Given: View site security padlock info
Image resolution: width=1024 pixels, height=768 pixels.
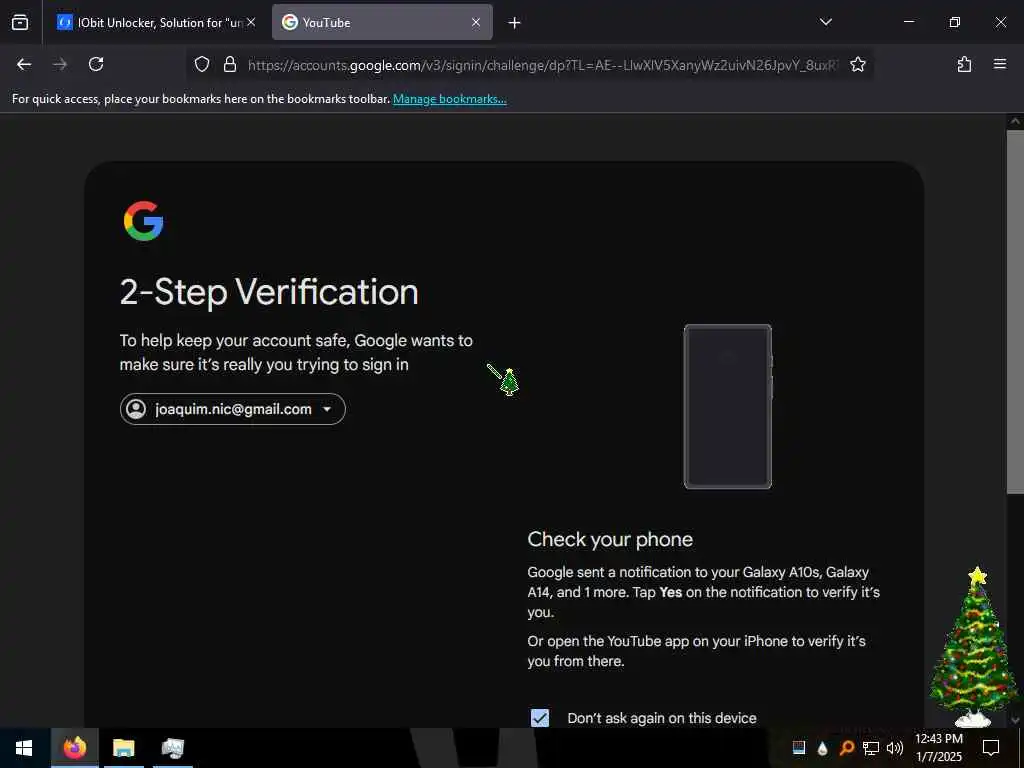Looking at the screenshot, I should pyautogui.click(x=230, y=64).
